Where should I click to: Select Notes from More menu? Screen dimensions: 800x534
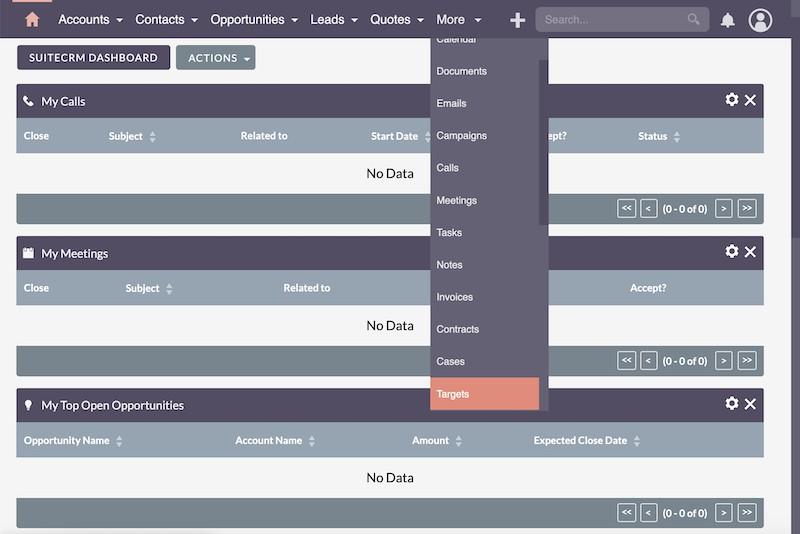(x=485, y=265)
